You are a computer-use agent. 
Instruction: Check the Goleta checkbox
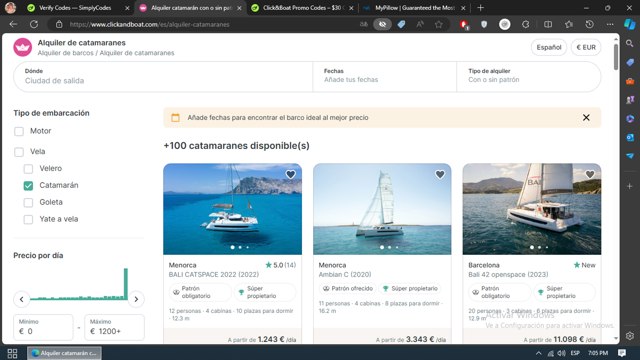tap(28, 202)
